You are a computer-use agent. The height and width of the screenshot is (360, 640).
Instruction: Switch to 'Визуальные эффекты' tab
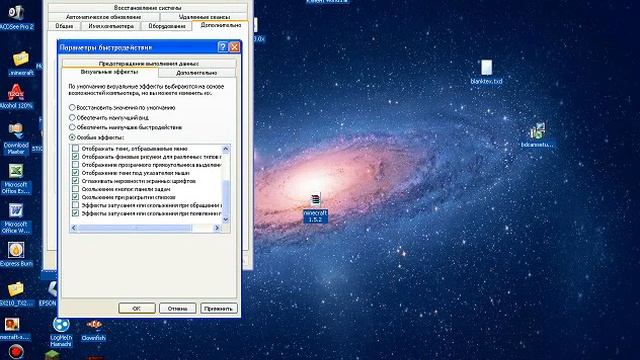tap(109, 72)
